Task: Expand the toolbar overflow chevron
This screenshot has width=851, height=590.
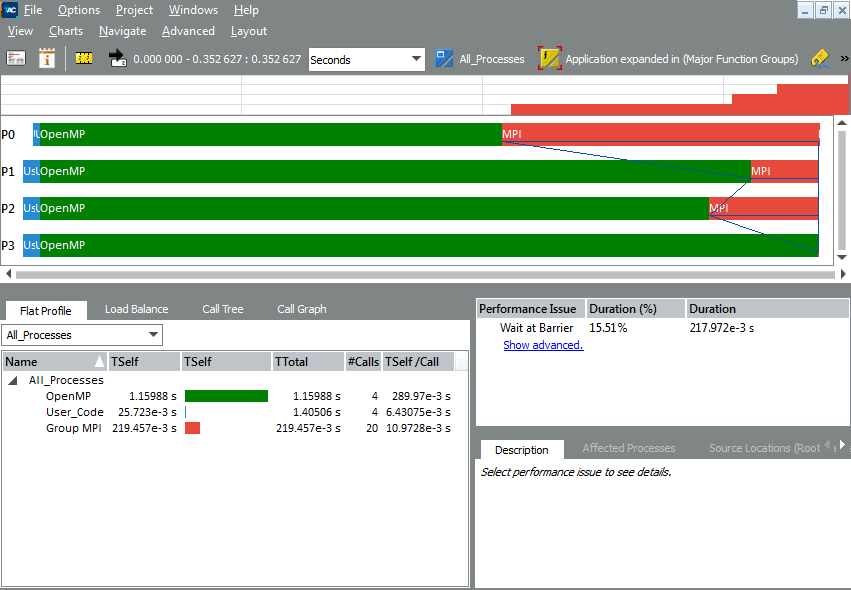Action: [x=843, y=59]
